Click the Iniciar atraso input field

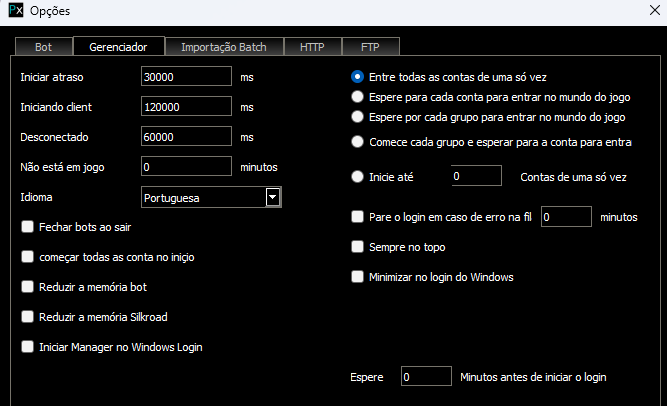pyautogui.click(x=186, y=77)
